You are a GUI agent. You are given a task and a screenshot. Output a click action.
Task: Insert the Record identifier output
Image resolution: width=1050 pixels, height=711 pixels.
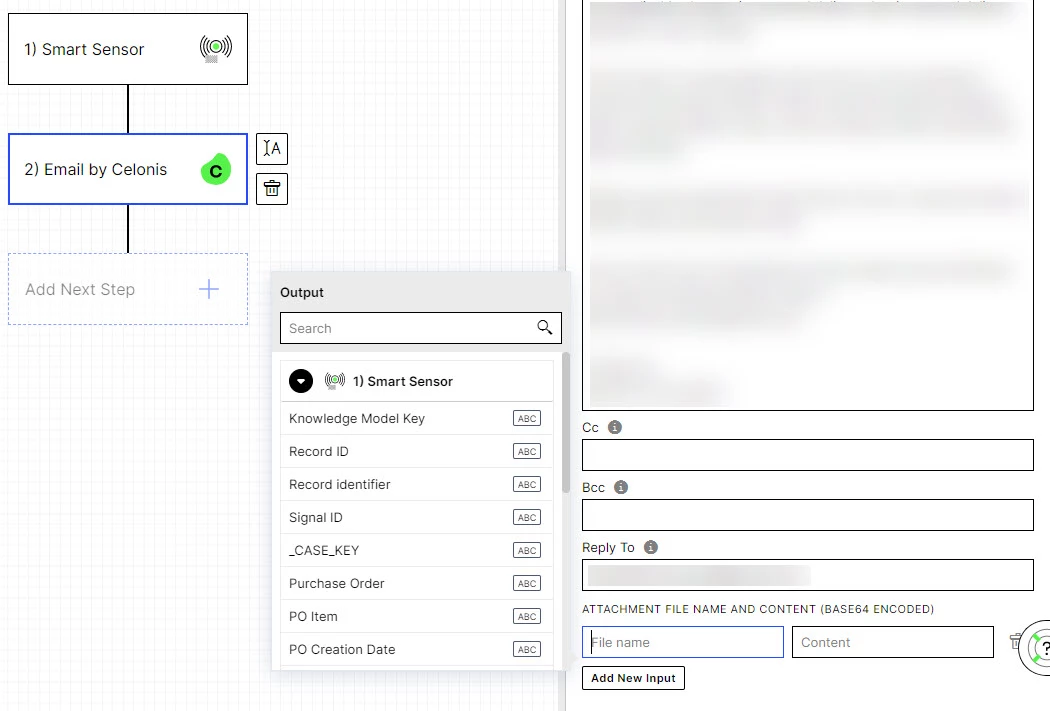pos(417,484)
